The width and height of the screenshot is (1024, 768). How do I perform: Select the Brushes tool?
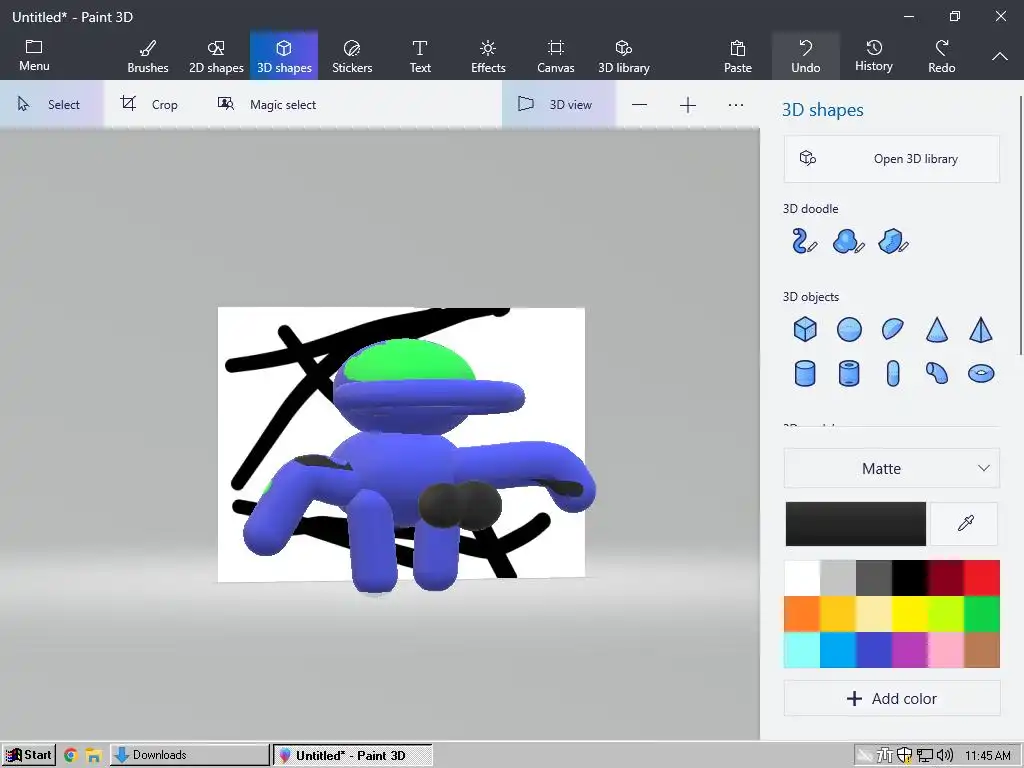click(x=148, y=55)
